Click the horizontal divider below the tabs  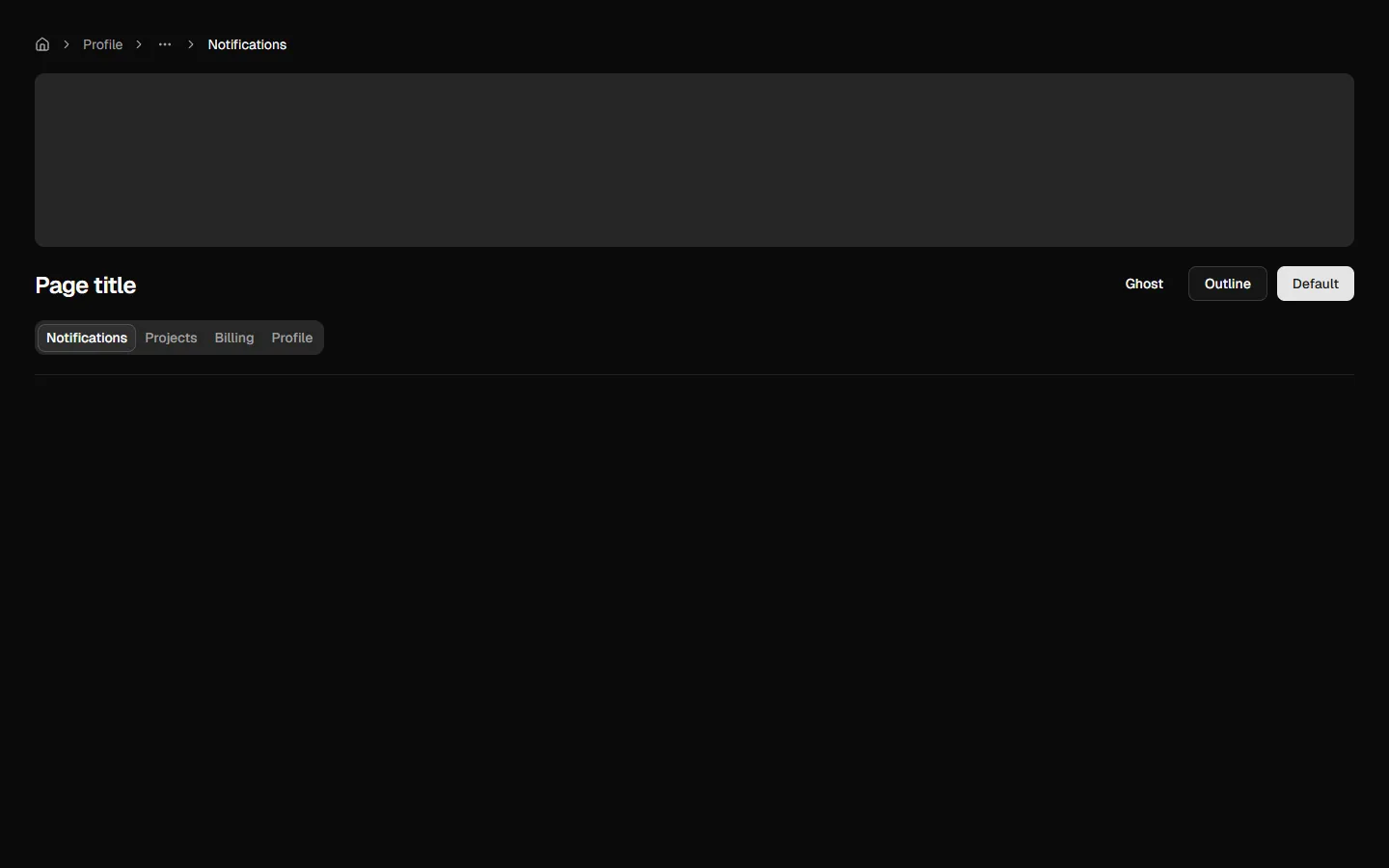coord(694,374)
